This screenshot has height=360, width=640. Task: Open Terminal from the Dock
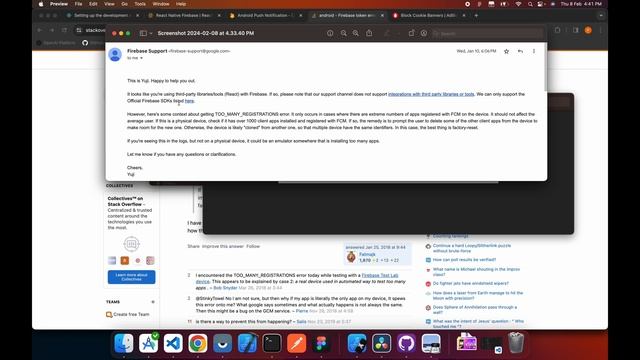pos(272,343)
